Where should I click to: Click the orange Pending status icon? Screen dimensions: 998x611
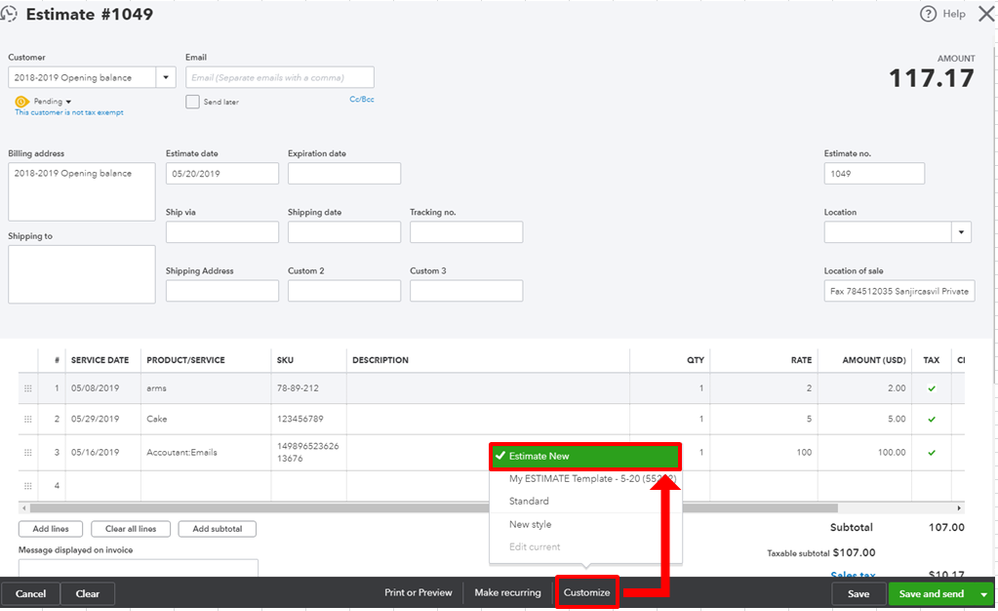coord(22,101)
